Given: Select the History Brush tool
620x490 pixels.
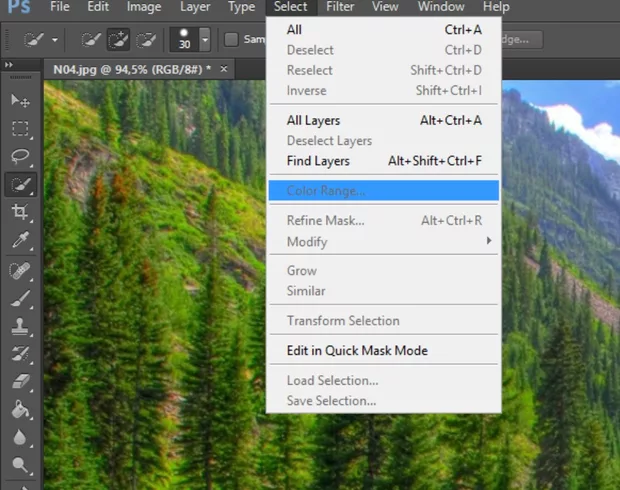Looking at the screenshot, I should click(x=20, y=354).
